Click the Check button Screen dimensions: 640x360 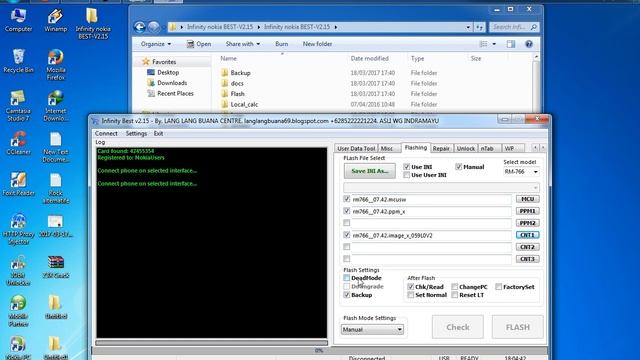(x=458, y=327)
